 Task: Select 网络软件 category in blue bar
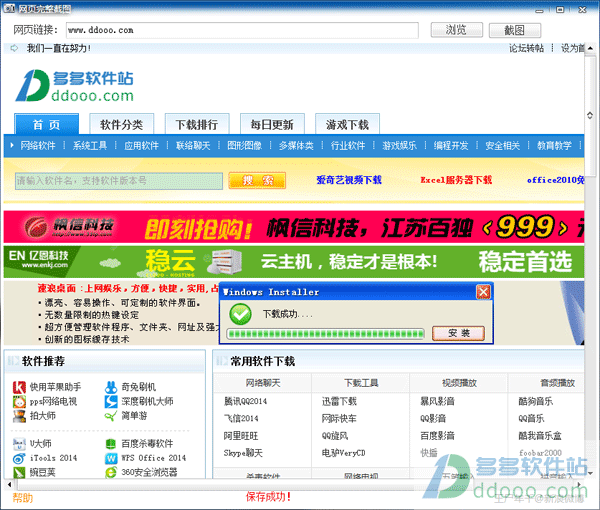[38, 146]
